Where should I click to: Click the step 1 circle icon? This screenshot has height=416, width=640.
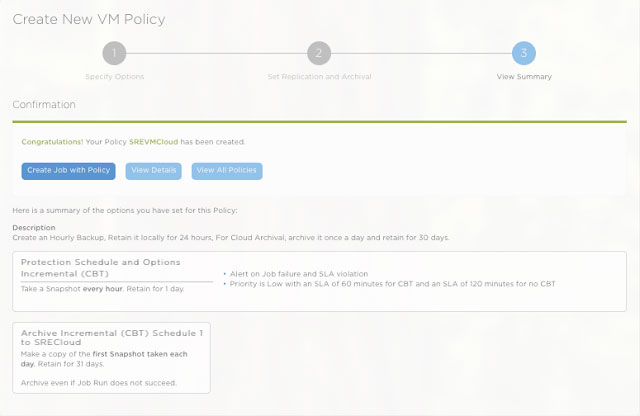[x=114, y=53]
